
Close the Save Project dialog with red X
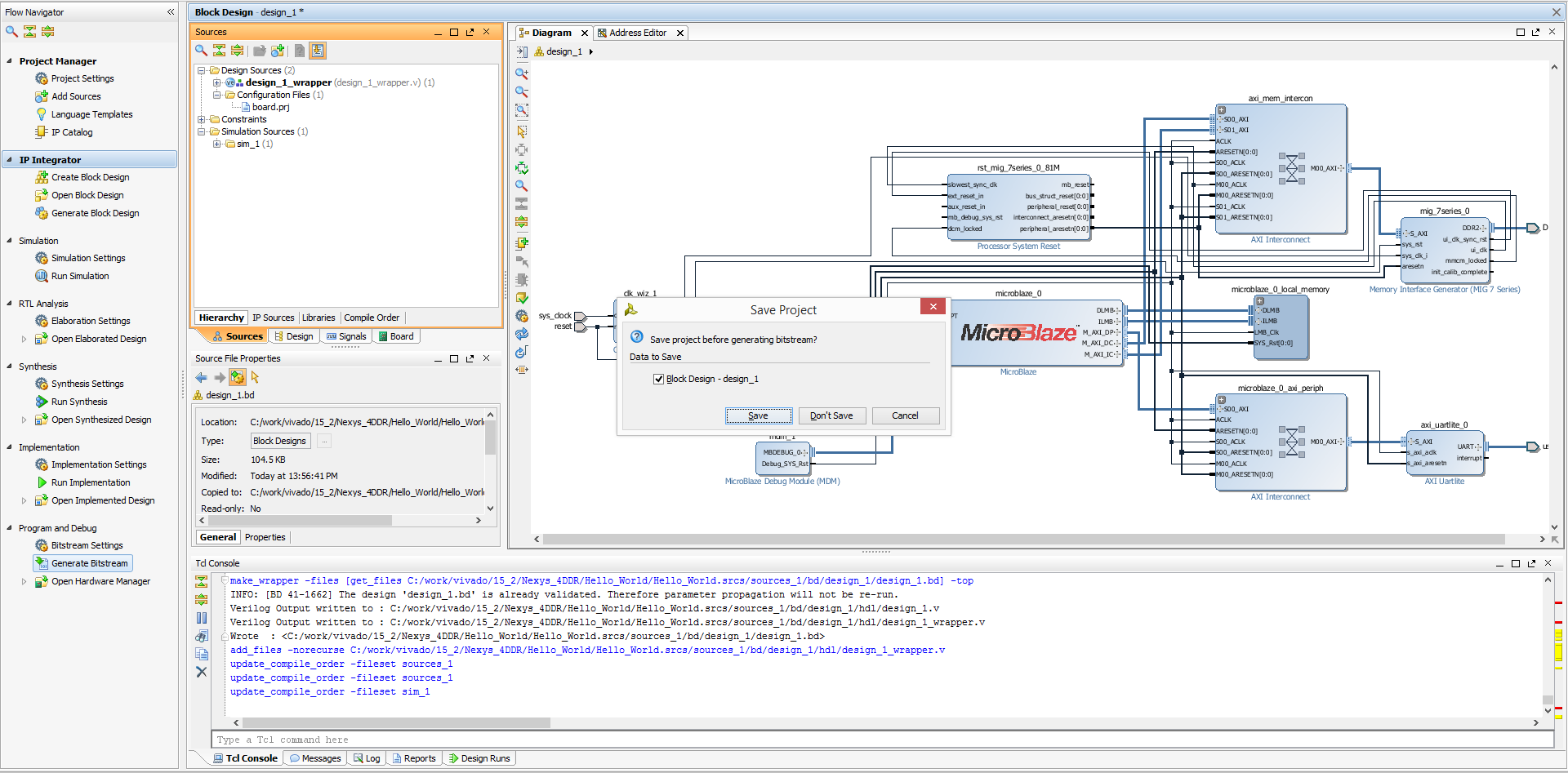(x=933, y=306)
